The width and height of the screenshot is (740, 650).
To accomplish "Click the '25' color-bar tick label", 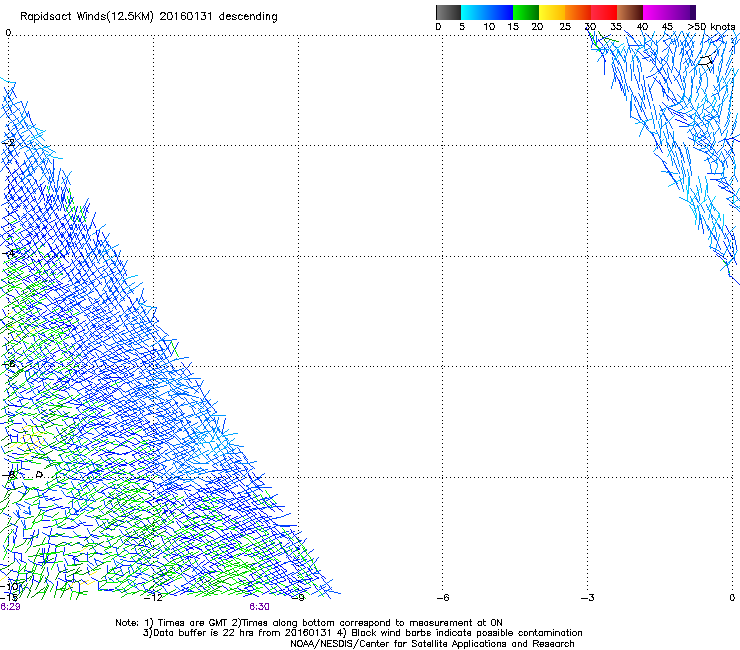I will [x=565, y=27].
